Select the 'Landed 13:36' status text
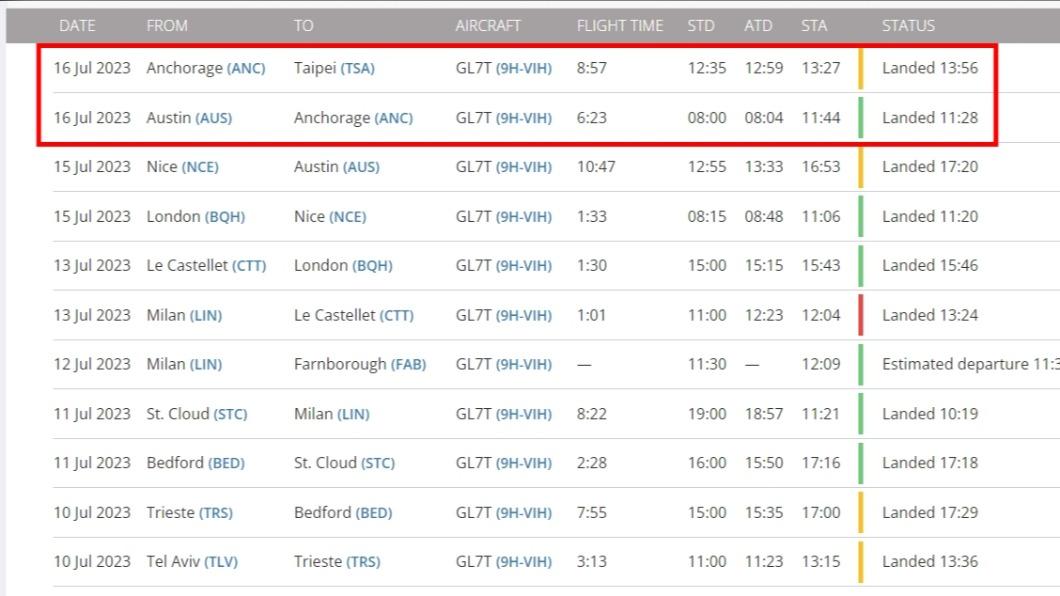 (x=930, y=561)
